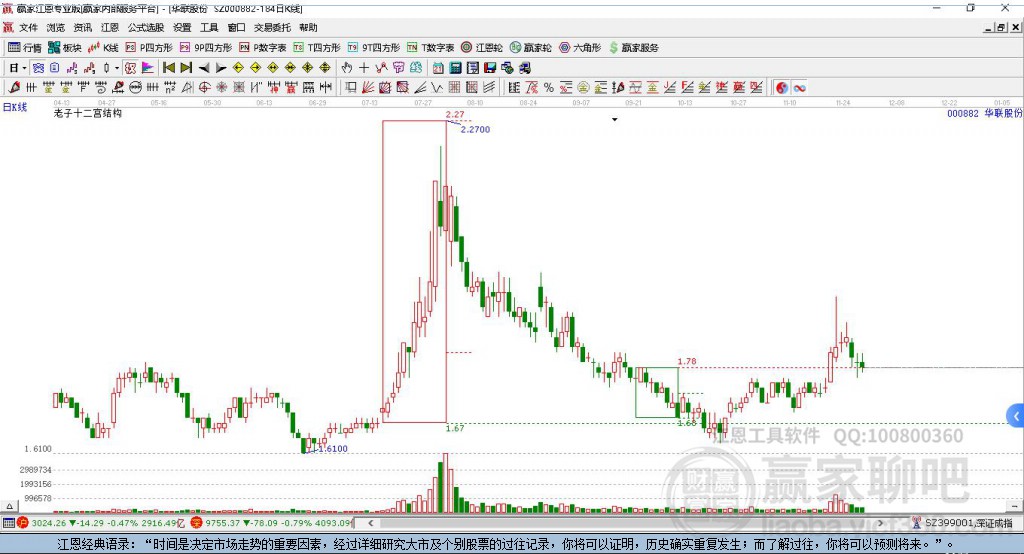
Task: Open the 公式选股 menu
Action: (146, 27)
